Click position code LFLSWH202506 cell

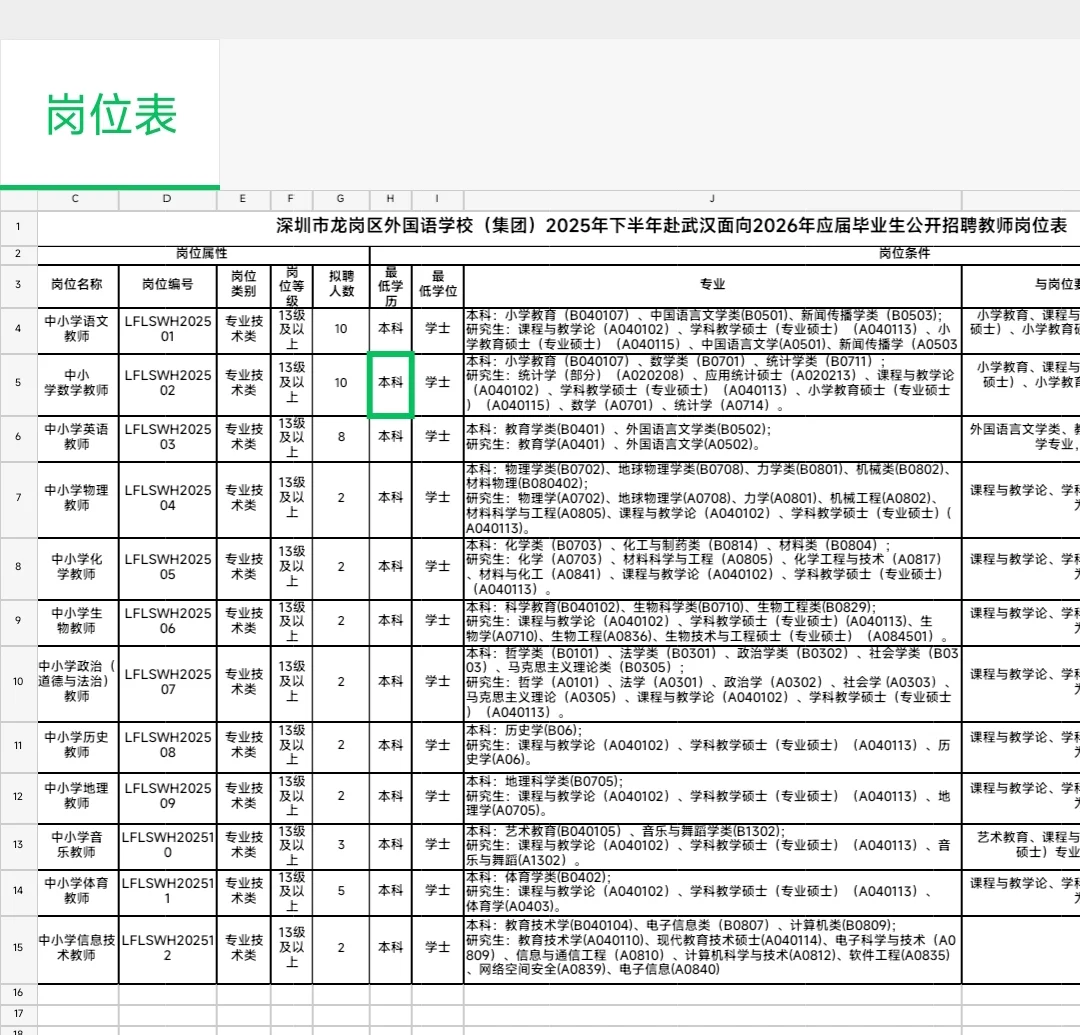point(167,622)
